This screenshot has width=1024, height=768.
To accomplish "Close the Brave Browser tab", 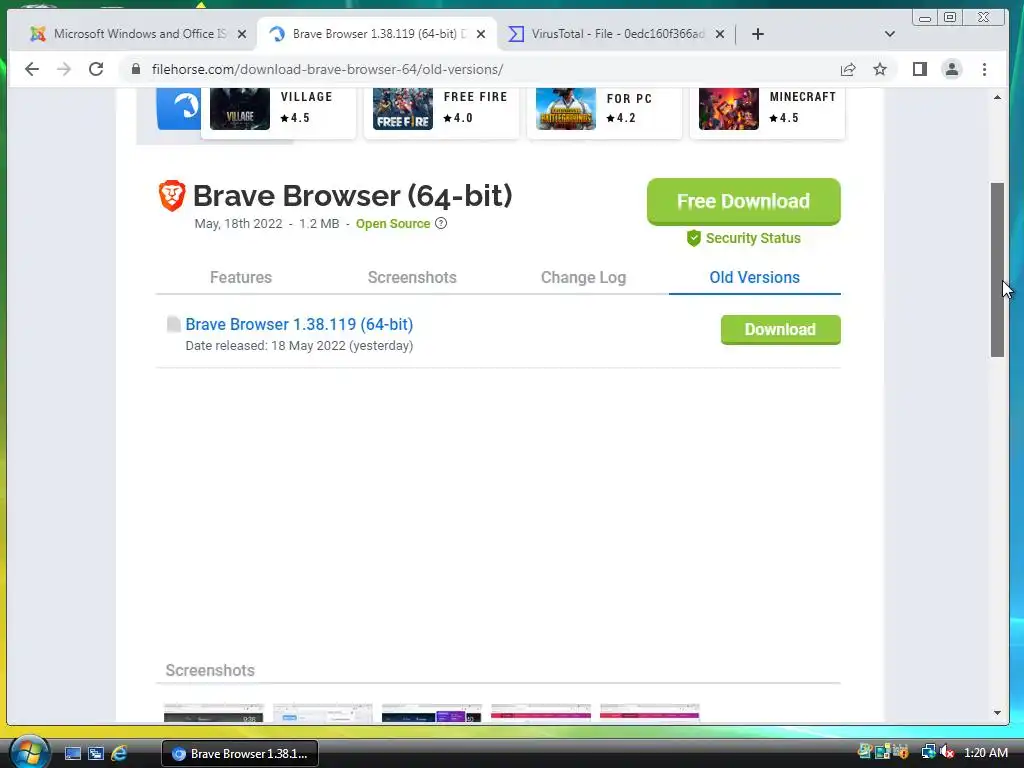I will [x=481, y=34].
